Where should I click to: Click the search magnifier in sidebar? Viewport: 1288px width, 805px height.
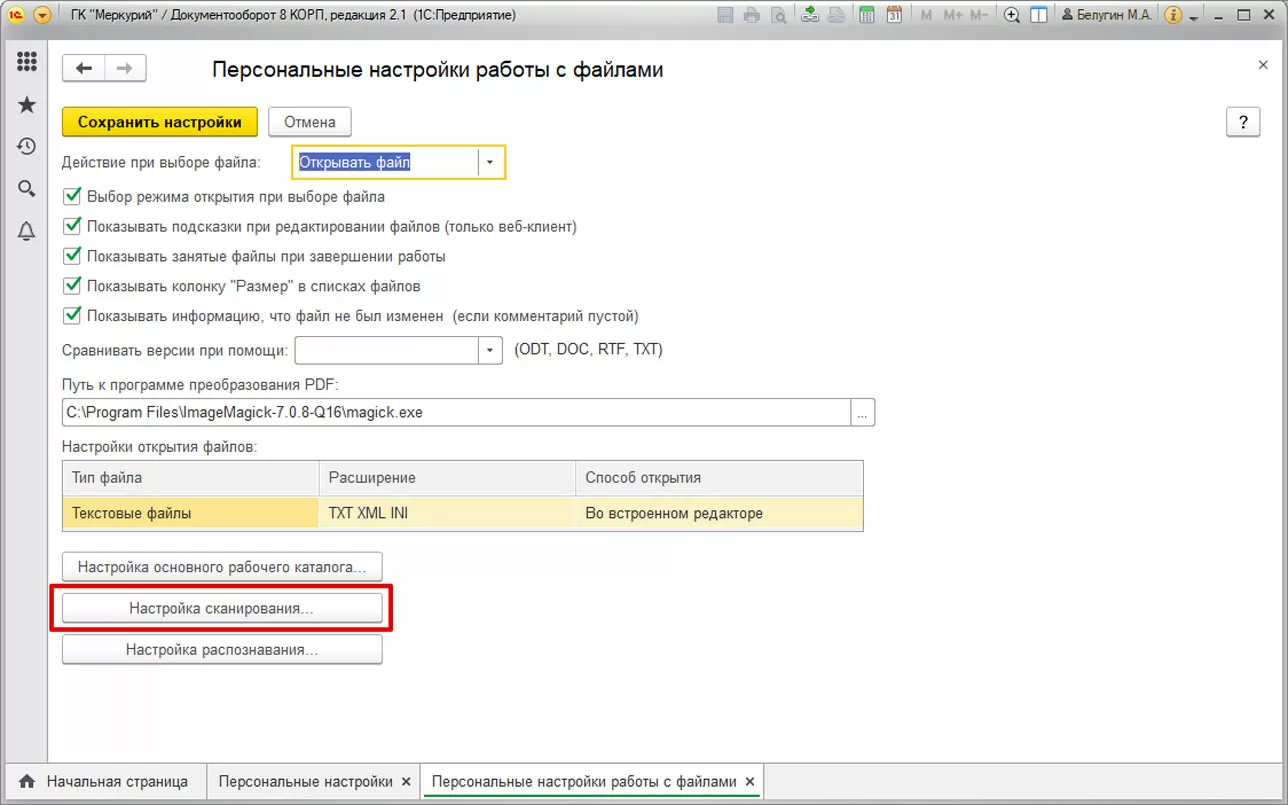coord(27,188)
